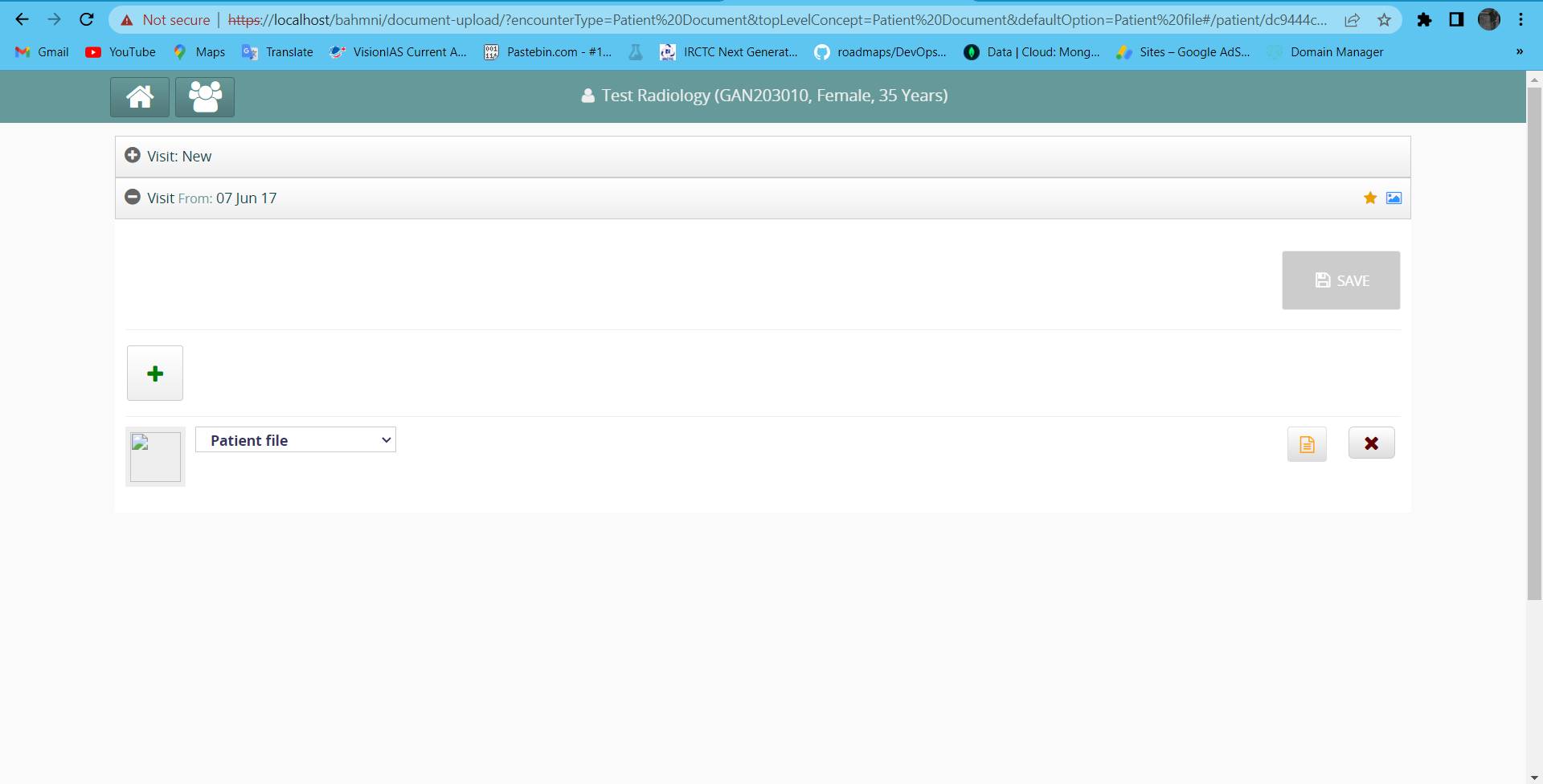1543x784 pixels.
Task: Collapse the Visit From 07 Jun 17 section
Action: pos(132,197)
